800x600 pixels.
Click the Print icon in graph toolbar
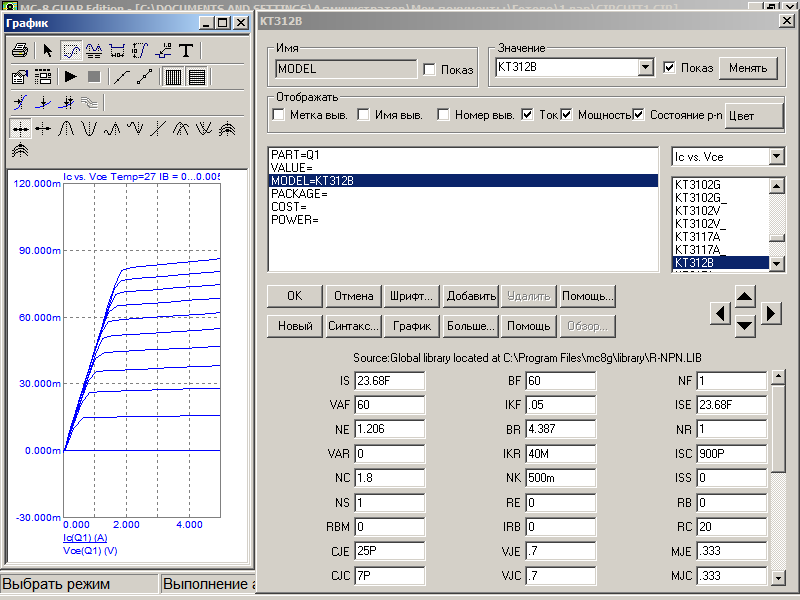click(20, 50)
